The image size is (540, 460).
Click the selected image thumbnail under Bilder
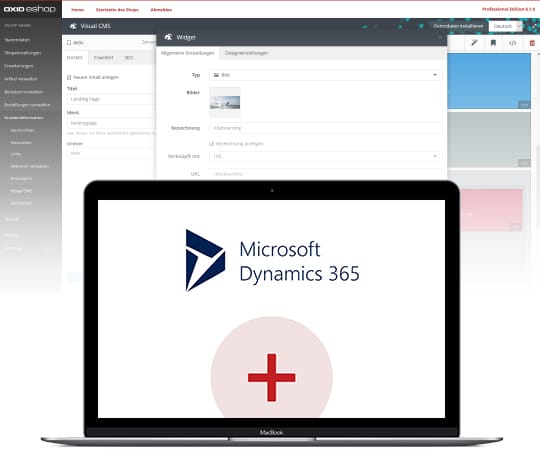point(225,102)
